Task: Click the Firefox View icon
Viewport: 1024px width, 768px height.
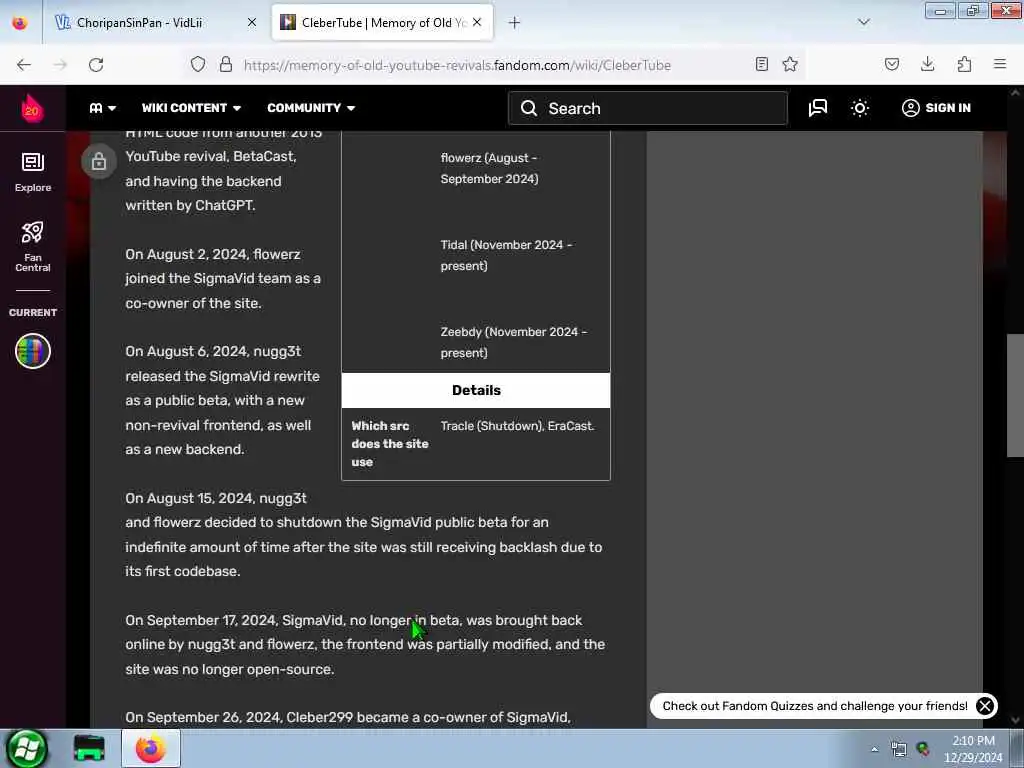Action: pos(20,23)
